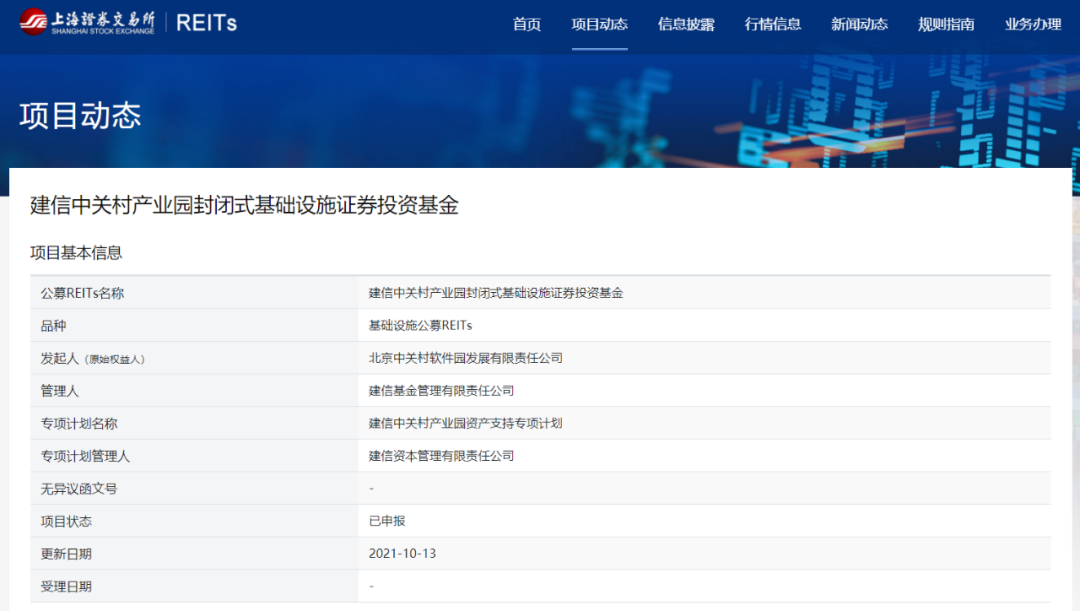Click 建信中关村产业园资产支持专项计划 plan name

pyautogui.click(x=466, y=423)
